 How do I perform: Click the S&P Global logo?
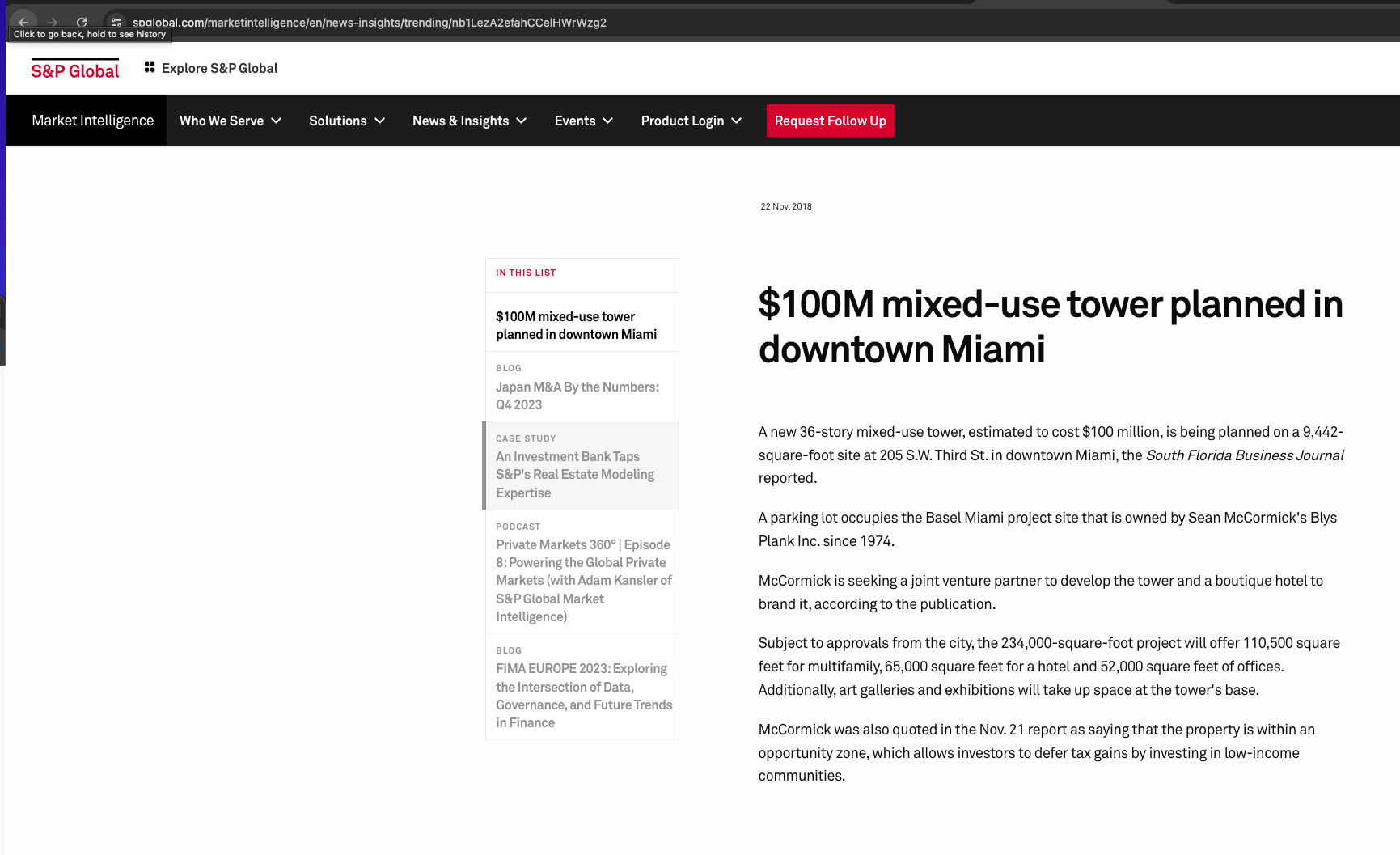click(75, 70)
